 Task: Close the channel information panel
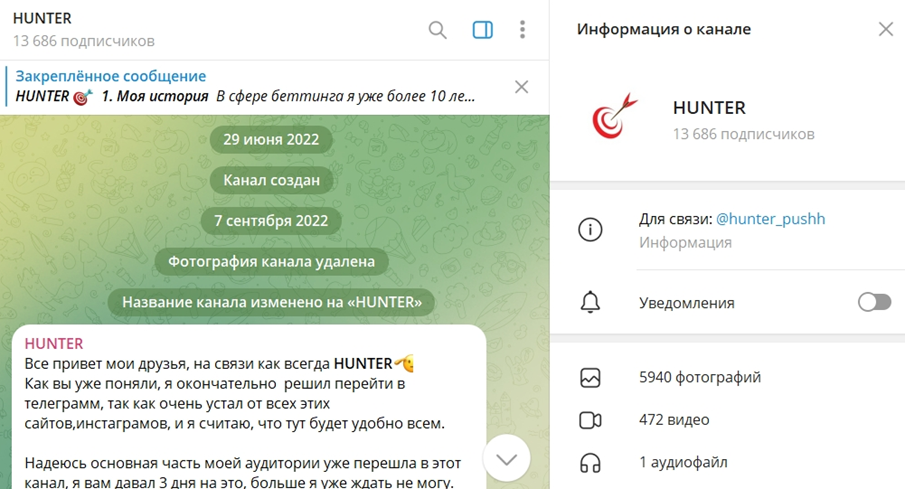tap(885, 29)
